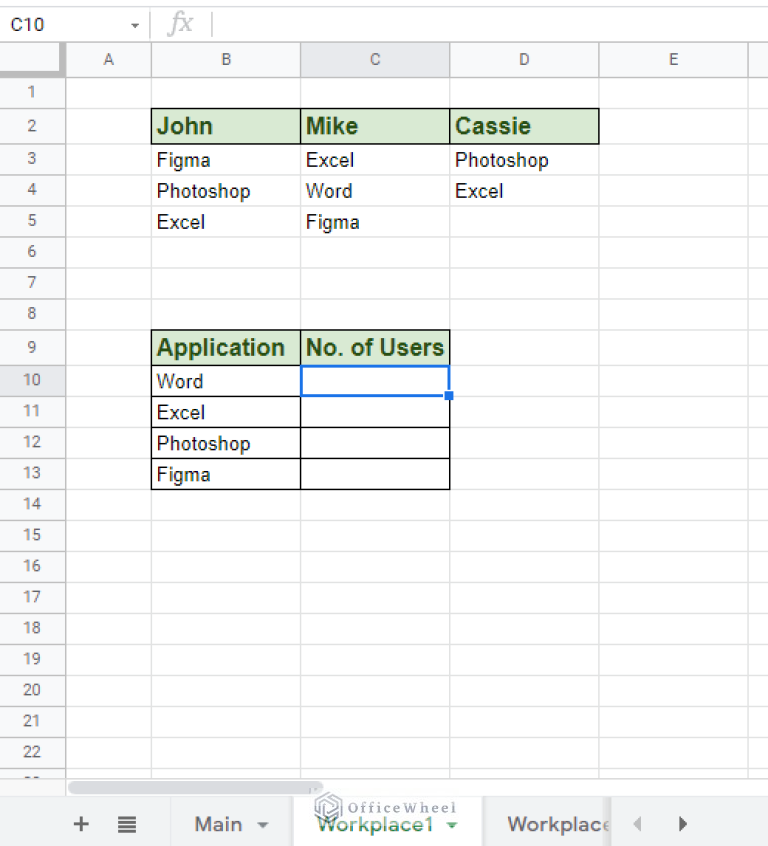This screenshot has width=768, height=846.
Task: Select column C header
Action: [x=375, y=60]
